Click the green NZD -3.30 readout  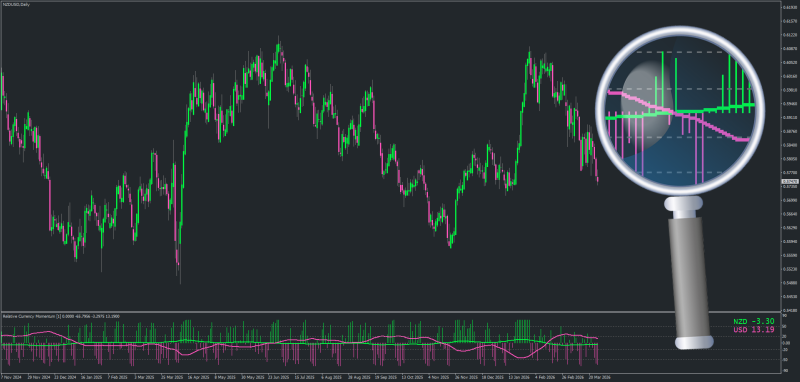click(754, 321)
